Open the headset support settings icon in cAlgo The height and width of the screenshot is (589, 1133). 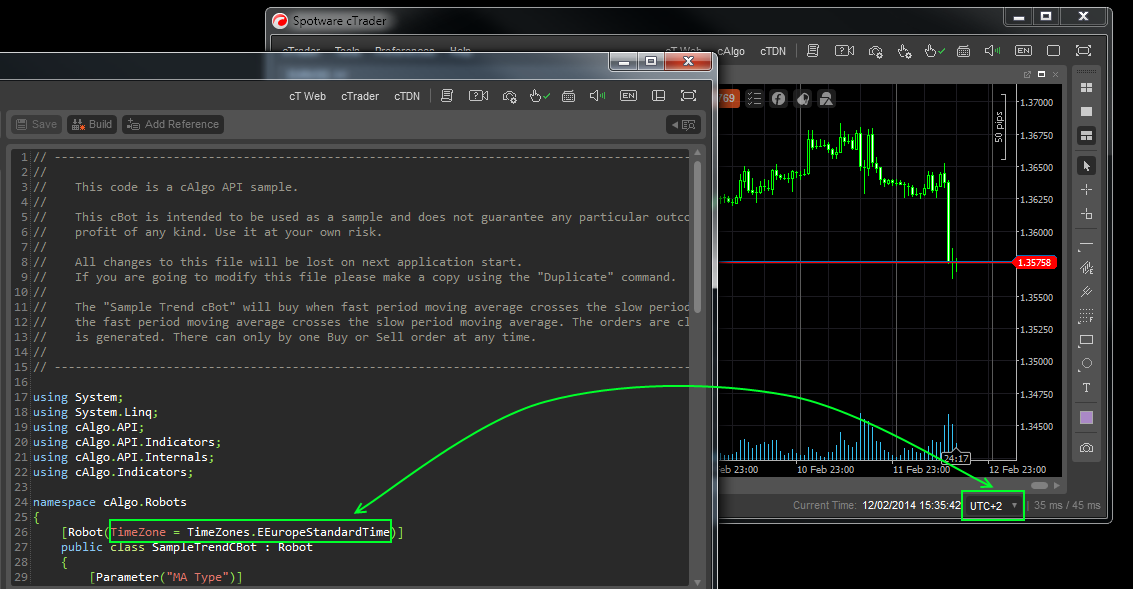point(509,96)
